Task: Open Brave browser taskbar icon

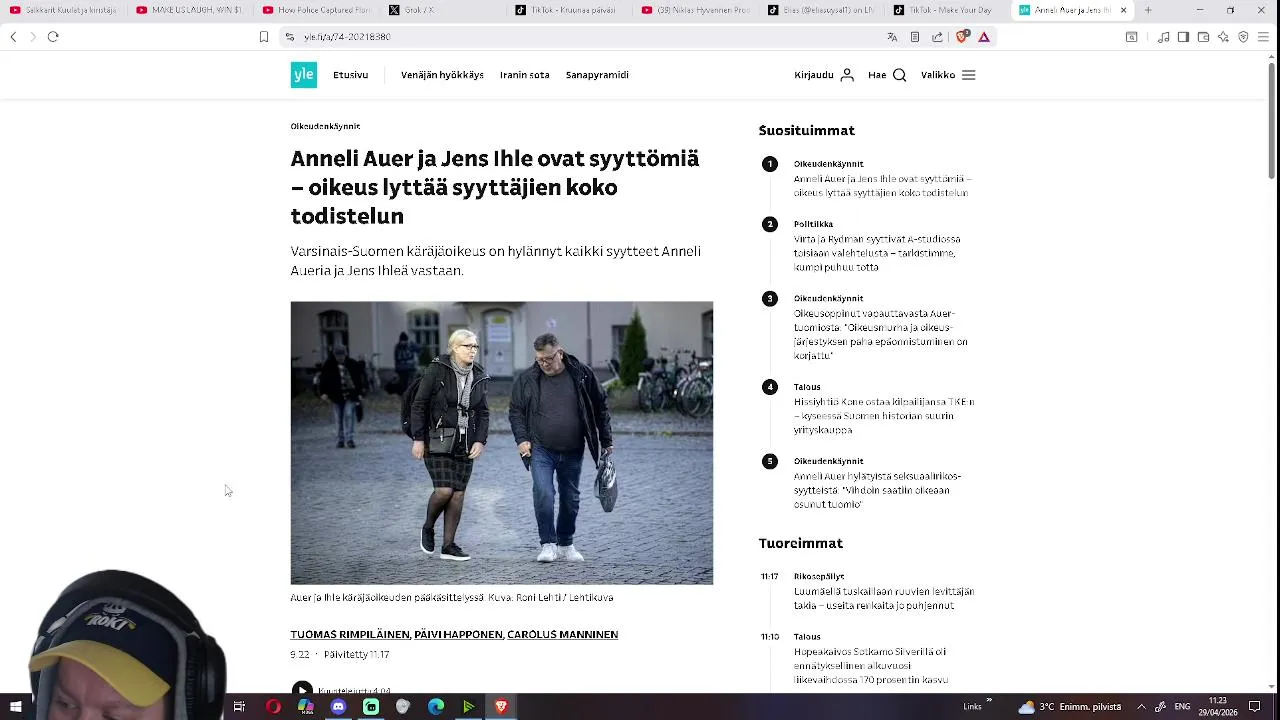Action: click(x=501, y=707)
